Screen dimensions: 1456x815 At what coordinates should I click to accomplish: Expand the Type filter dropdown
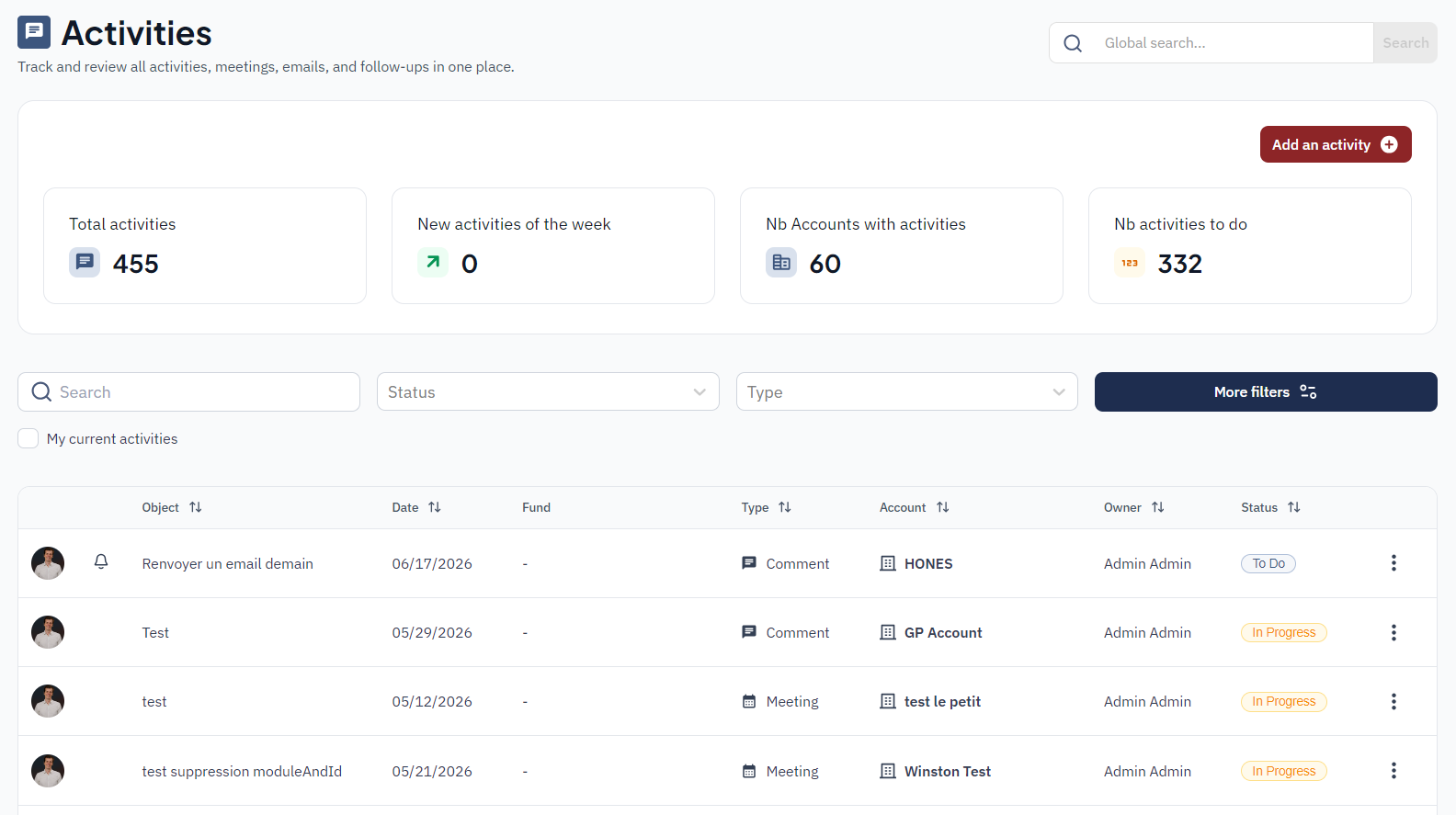(x=906, y=391)
